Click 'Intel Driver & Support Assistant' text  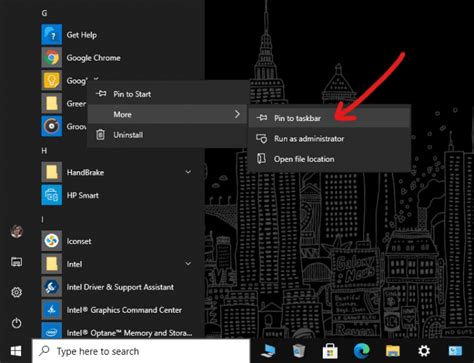tap(120, 287)
